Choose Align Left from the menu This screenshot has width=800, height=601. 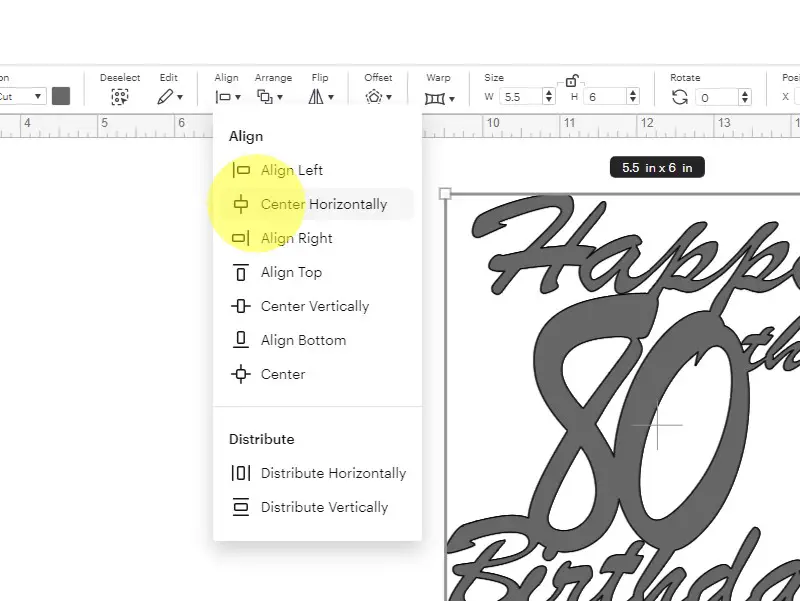[x=317, y=170]
